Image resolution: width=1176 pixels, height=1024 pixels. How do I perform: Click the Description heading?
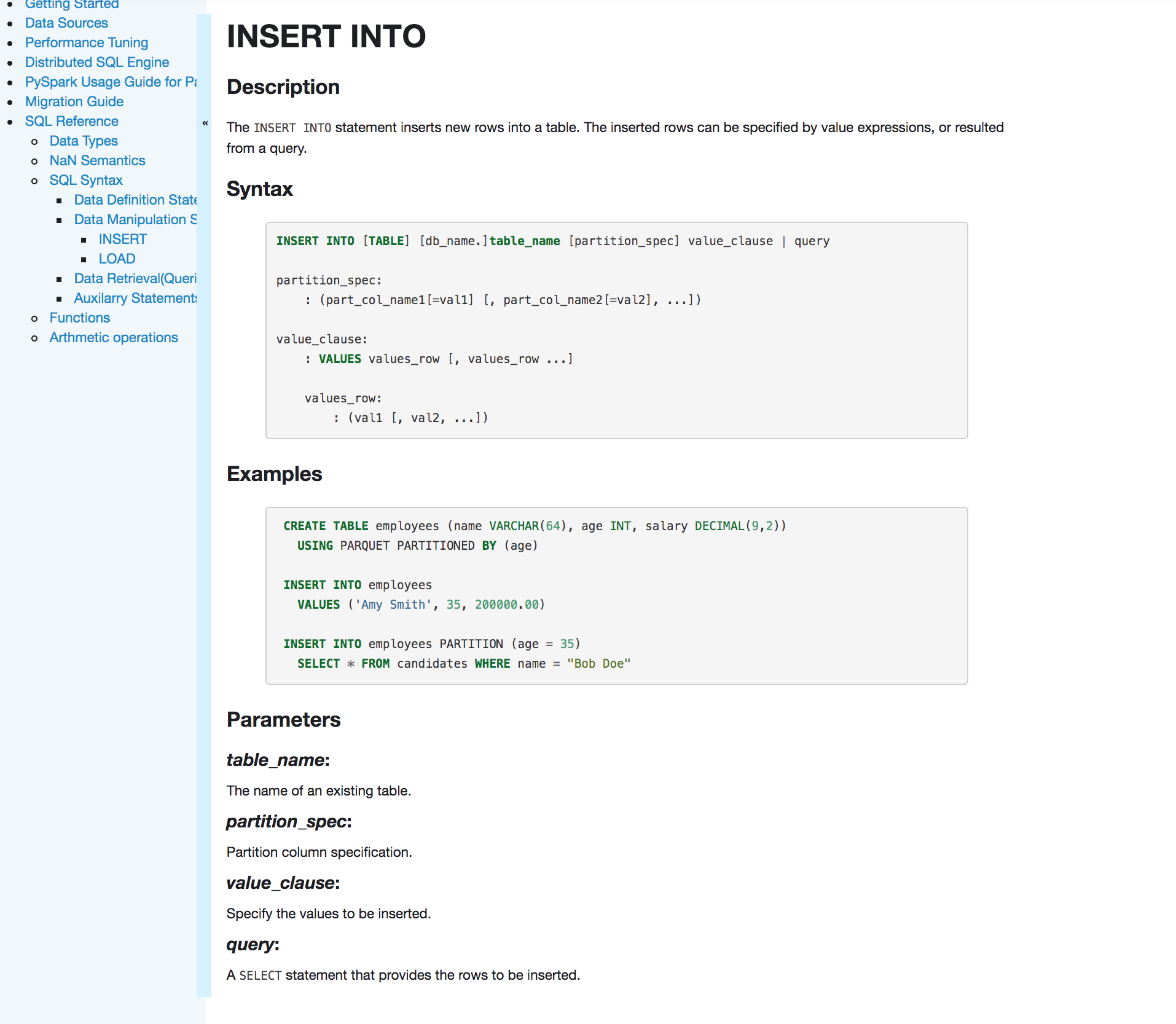[283, 87]
